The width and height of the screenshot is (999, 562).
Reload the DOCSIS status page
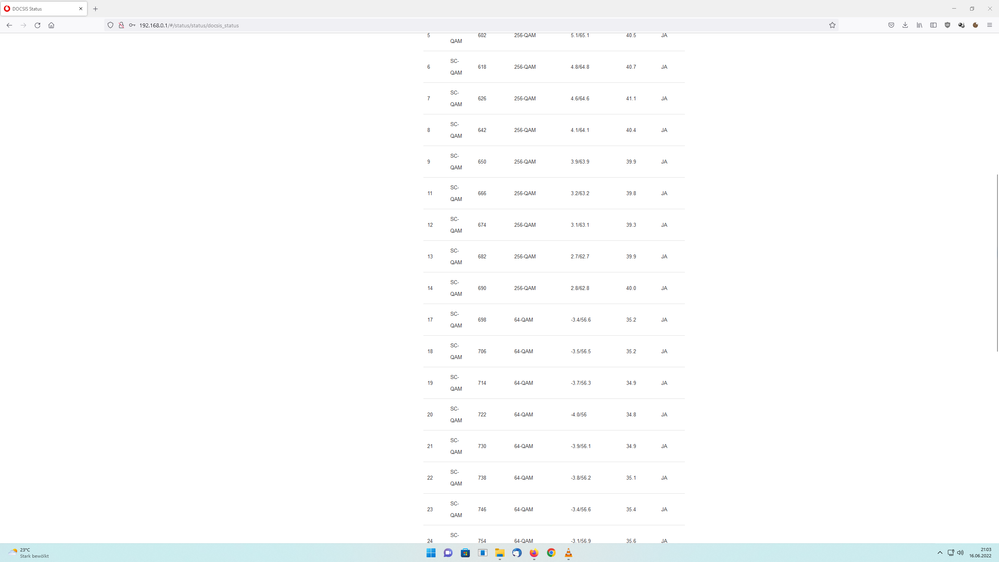click(x=37, y=25)
